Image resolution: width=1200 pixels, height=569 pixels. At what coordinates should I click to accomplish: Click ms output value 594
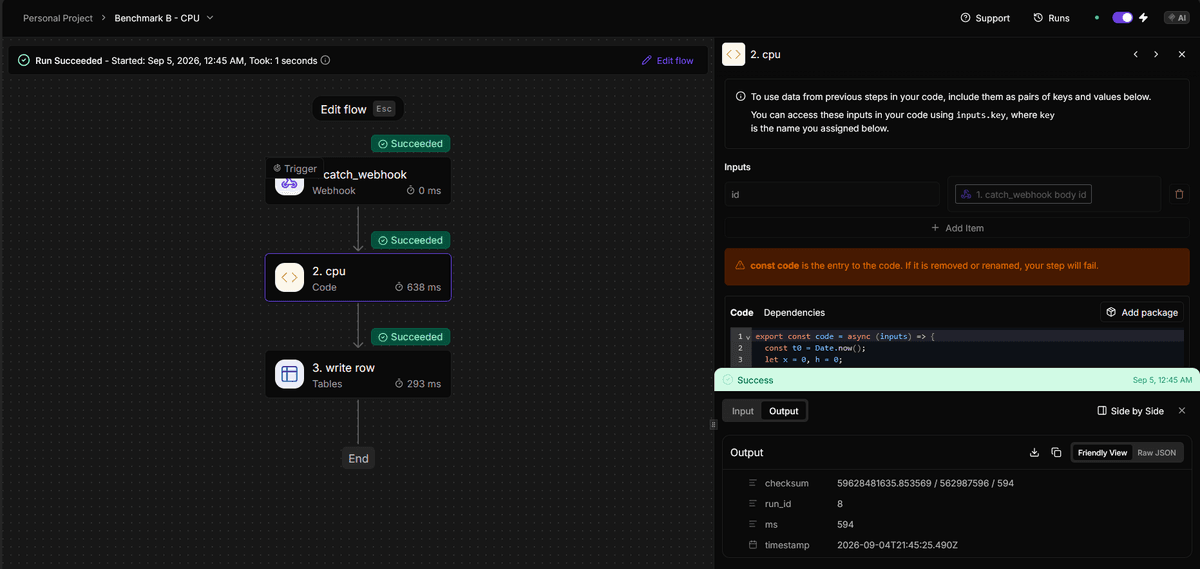[x=846, y=524]
